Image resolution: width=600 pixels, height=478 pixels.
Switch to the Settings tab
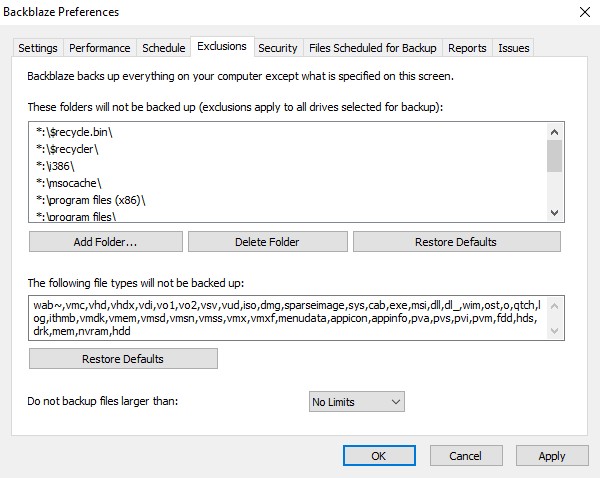38,48
